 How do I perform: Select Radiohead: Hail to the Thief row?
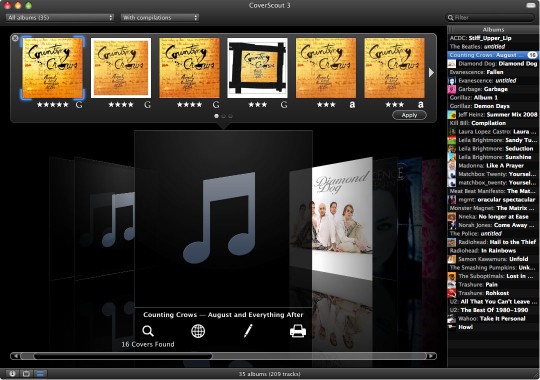tap(493, 242)
